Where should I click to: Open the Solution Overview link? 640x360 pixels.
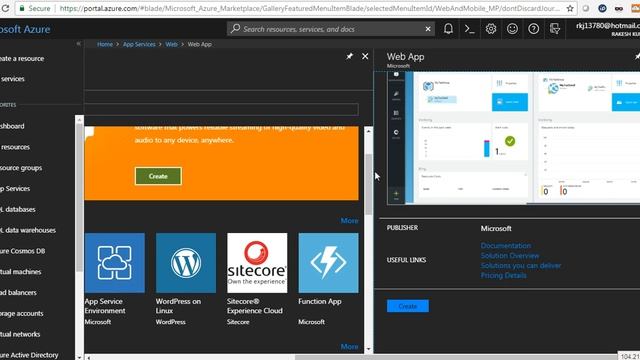pos(510,256)
